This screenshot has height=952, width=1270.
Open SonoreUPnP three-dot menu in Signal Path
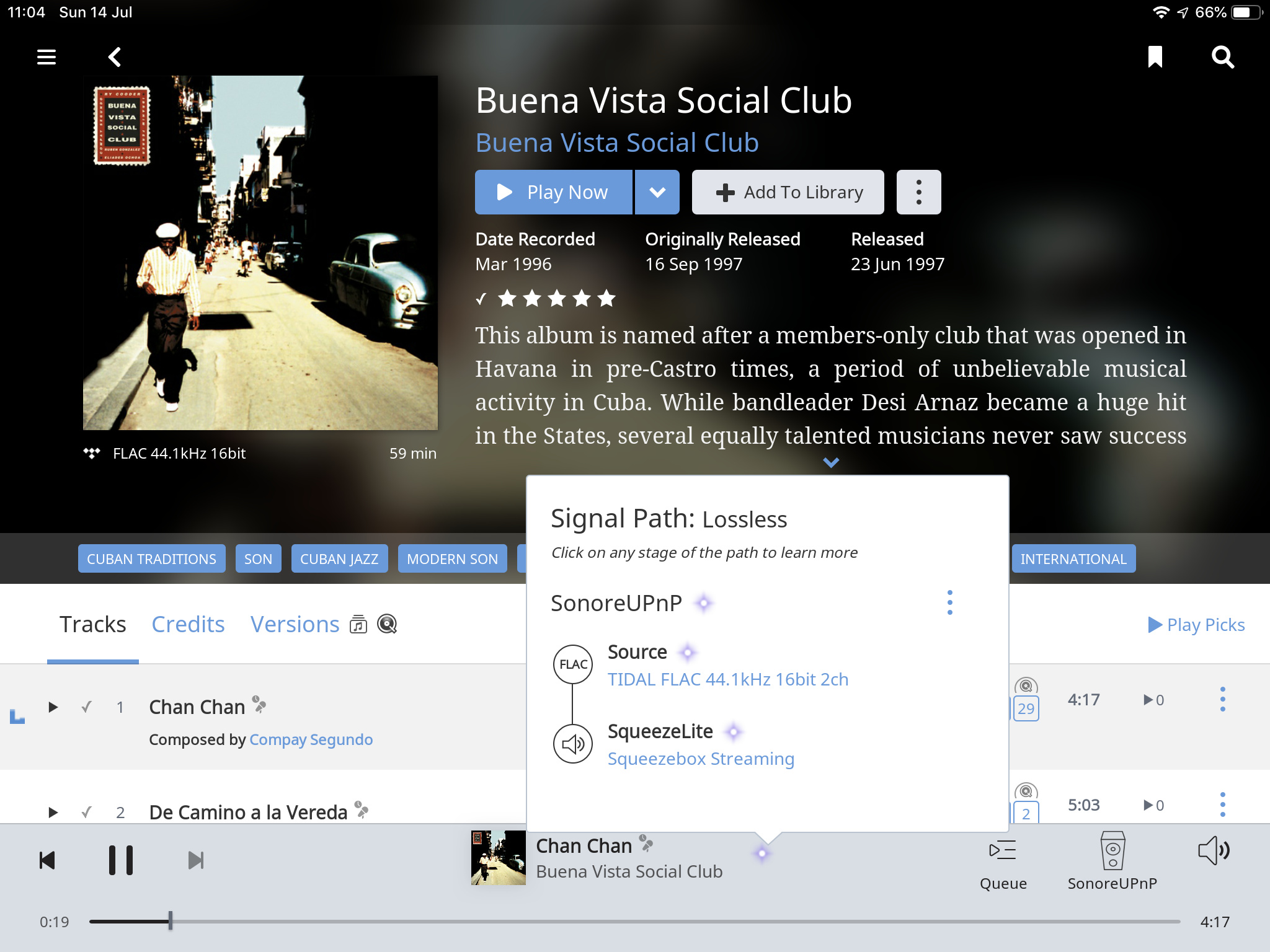pos(949,602)
